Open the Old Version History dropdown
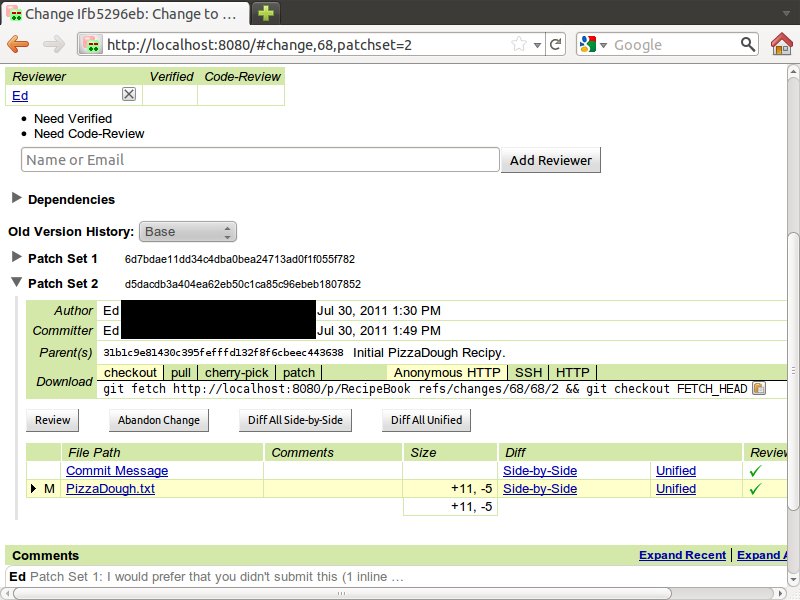This screenshot has width=800, height=600. coord(188,232)
